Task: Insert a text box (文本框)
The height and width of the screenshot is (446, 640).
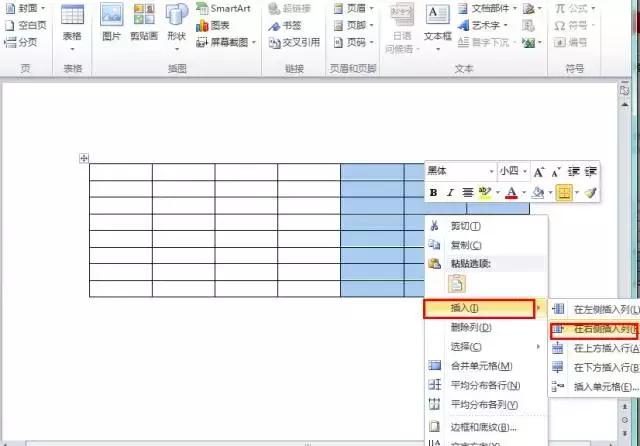Action: [438, 28]
